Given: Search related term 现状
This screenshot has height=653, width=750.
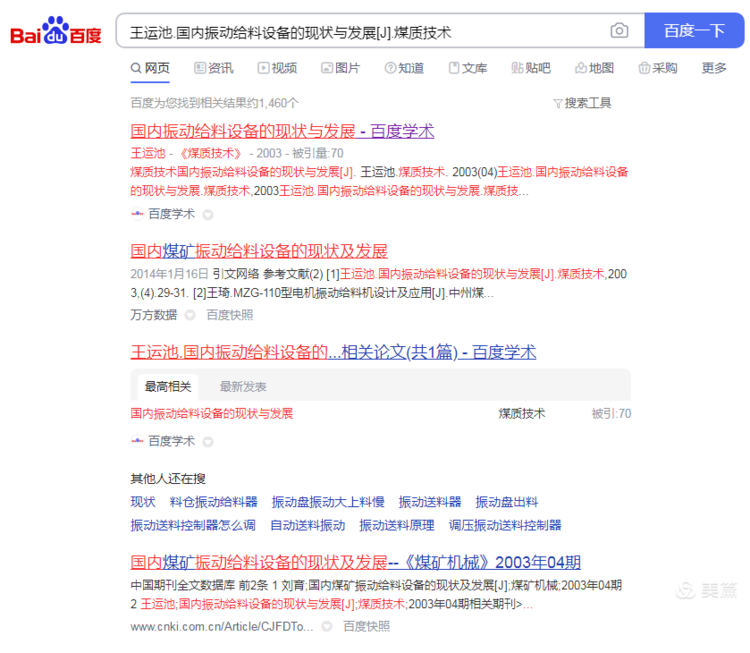Looking at the screenshot, I should [143, 502].
